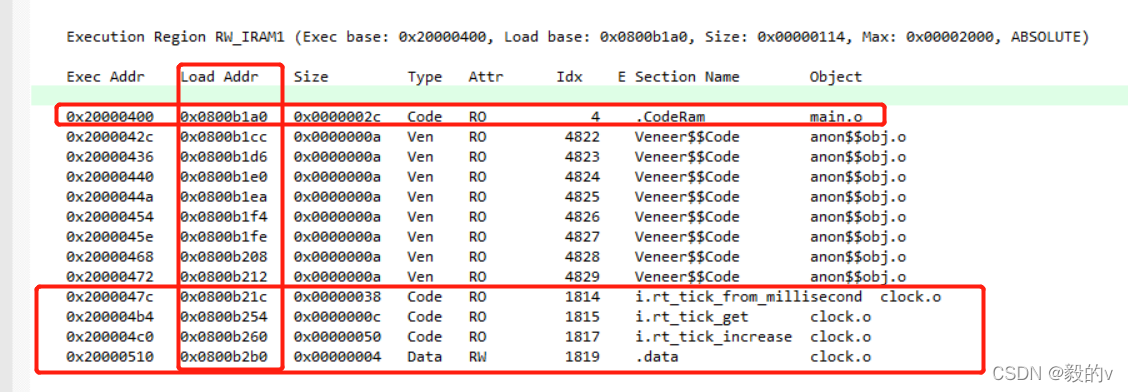The height and width of the screenshot is (392, 1128).
Task: Select load address 0x0800b2b0
Action: pyautogui.click(x=224, y=357)
